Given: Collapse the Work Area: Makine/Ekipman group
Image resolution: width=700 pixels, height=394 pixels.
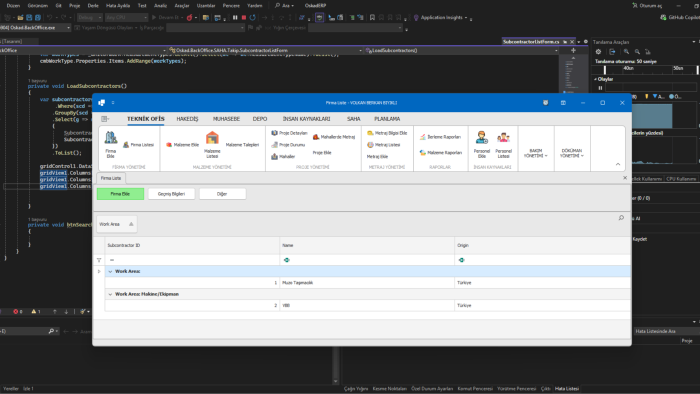Looking at the screenshot, I should click(x=110, y=294).
